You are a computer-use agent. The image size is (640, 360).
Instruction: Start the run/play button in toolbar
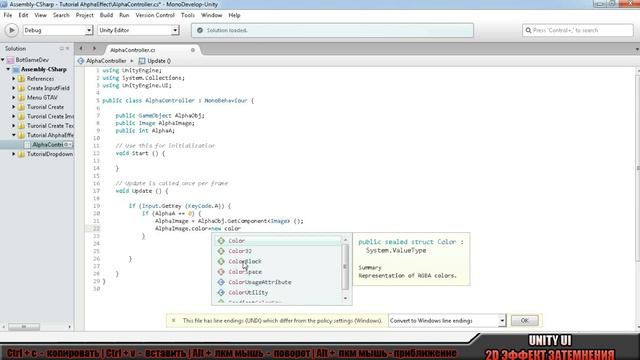11,30
